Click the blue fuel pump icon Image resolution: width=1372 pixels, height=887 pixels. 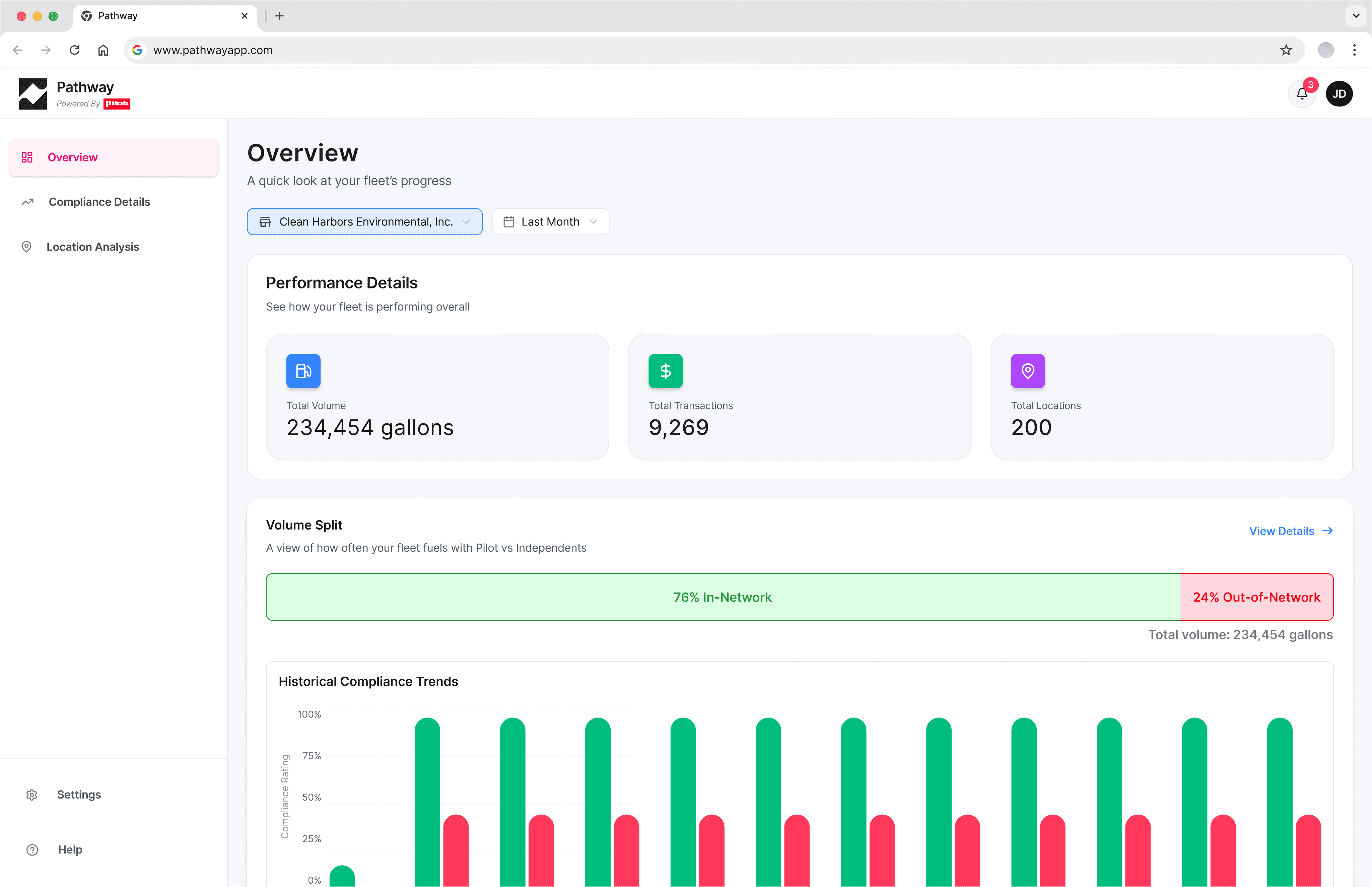point(303,371)
